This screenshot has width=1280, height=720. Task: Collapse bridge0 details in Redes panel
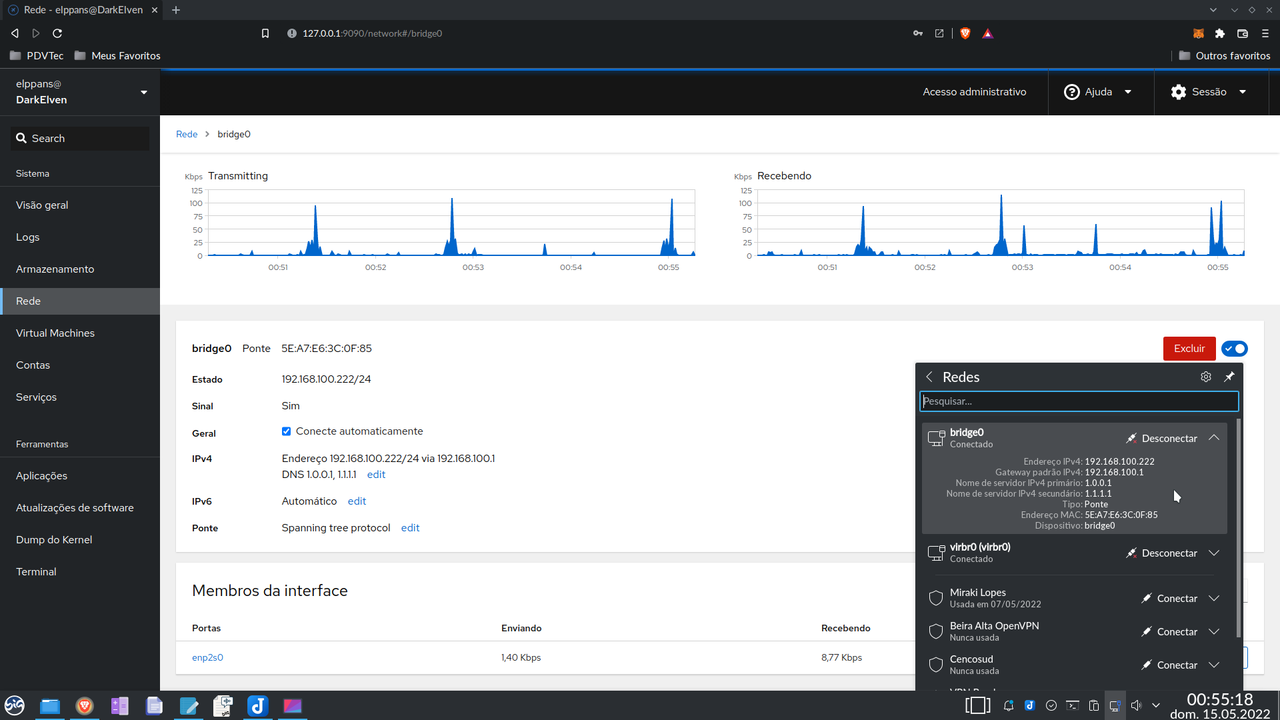1213,437
